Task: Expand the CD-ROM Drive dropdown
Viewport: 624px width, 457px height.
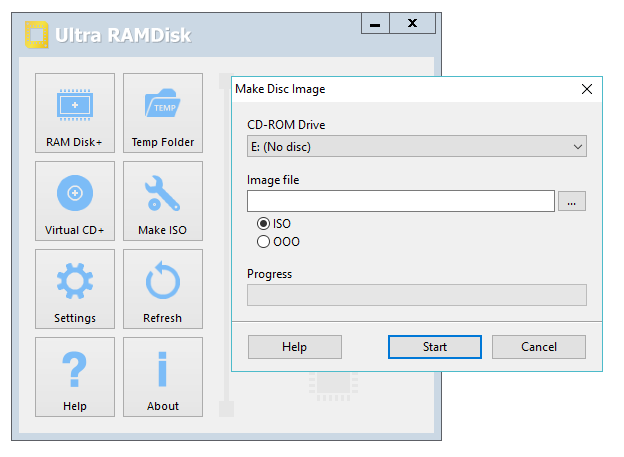Action: 417,146
